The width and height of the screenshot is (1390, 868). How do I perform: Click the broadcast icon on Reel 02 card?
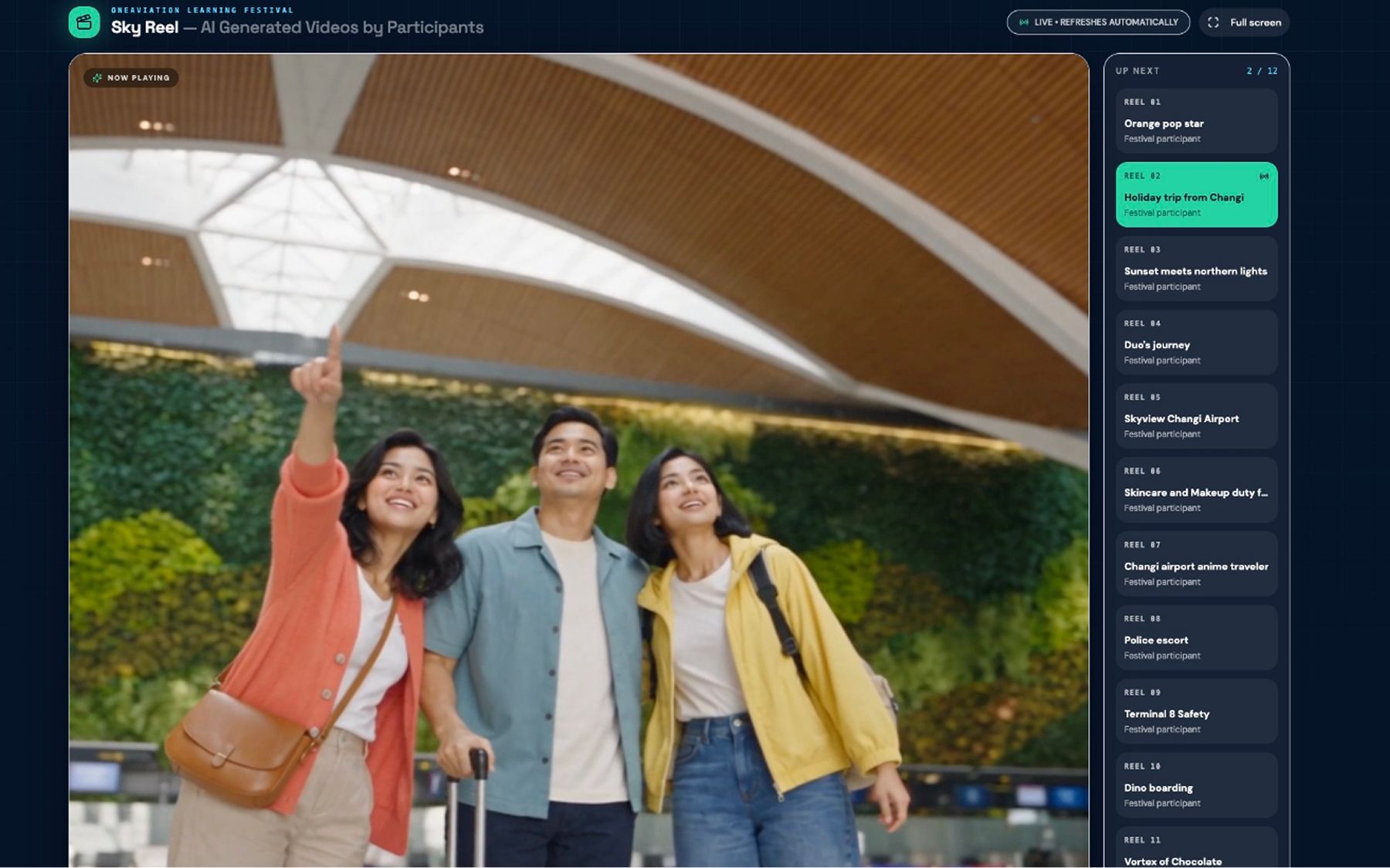(x=1264, y=176)
